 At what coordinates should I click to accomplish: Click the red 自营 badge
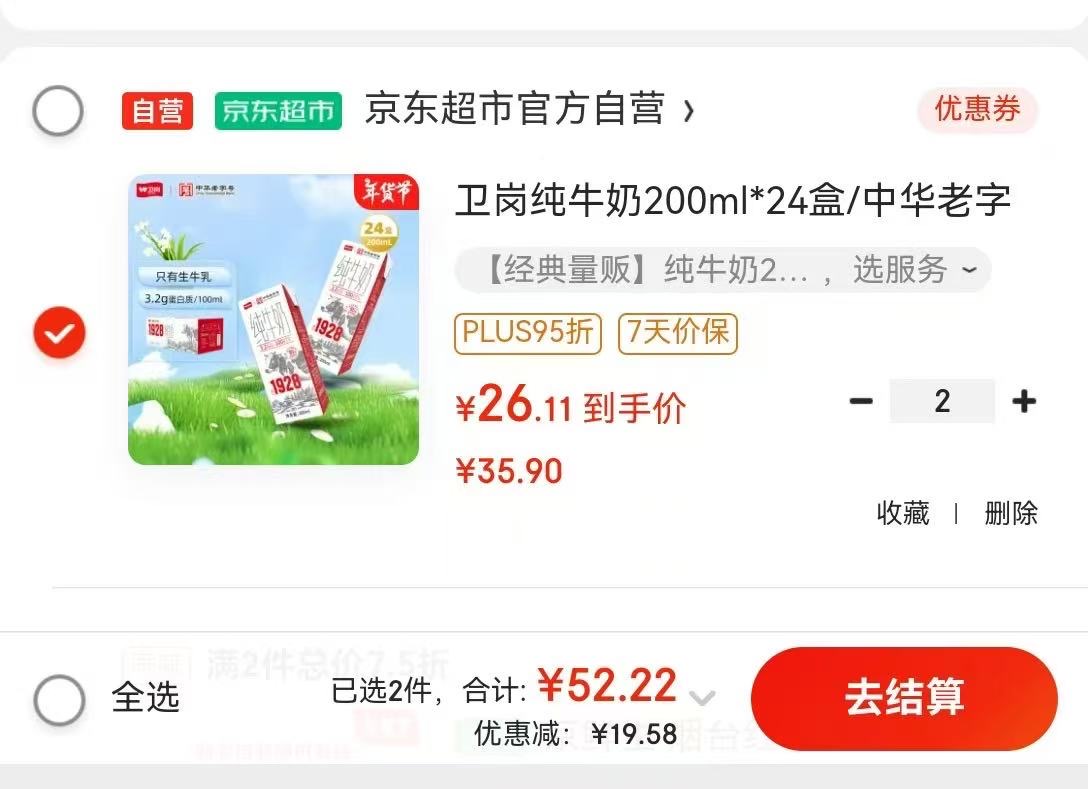(158, 111)
